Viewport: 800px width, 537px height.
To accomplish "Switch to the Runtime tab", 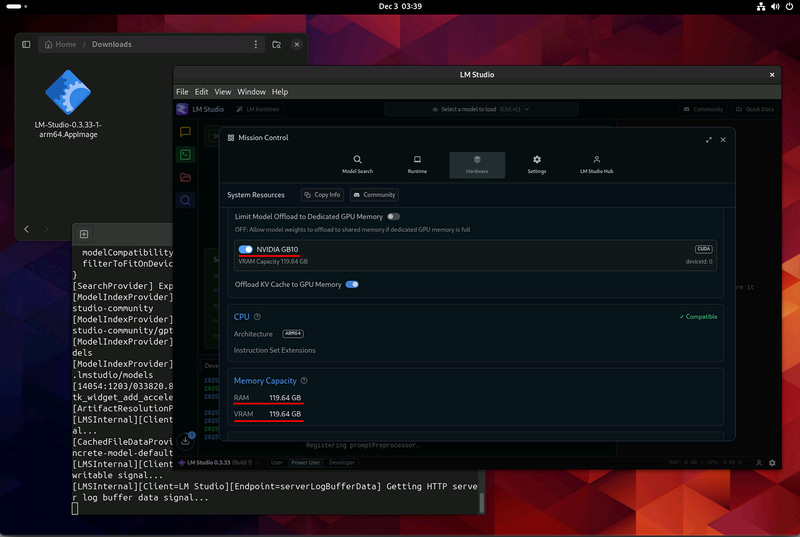I will tap(417, 164).
